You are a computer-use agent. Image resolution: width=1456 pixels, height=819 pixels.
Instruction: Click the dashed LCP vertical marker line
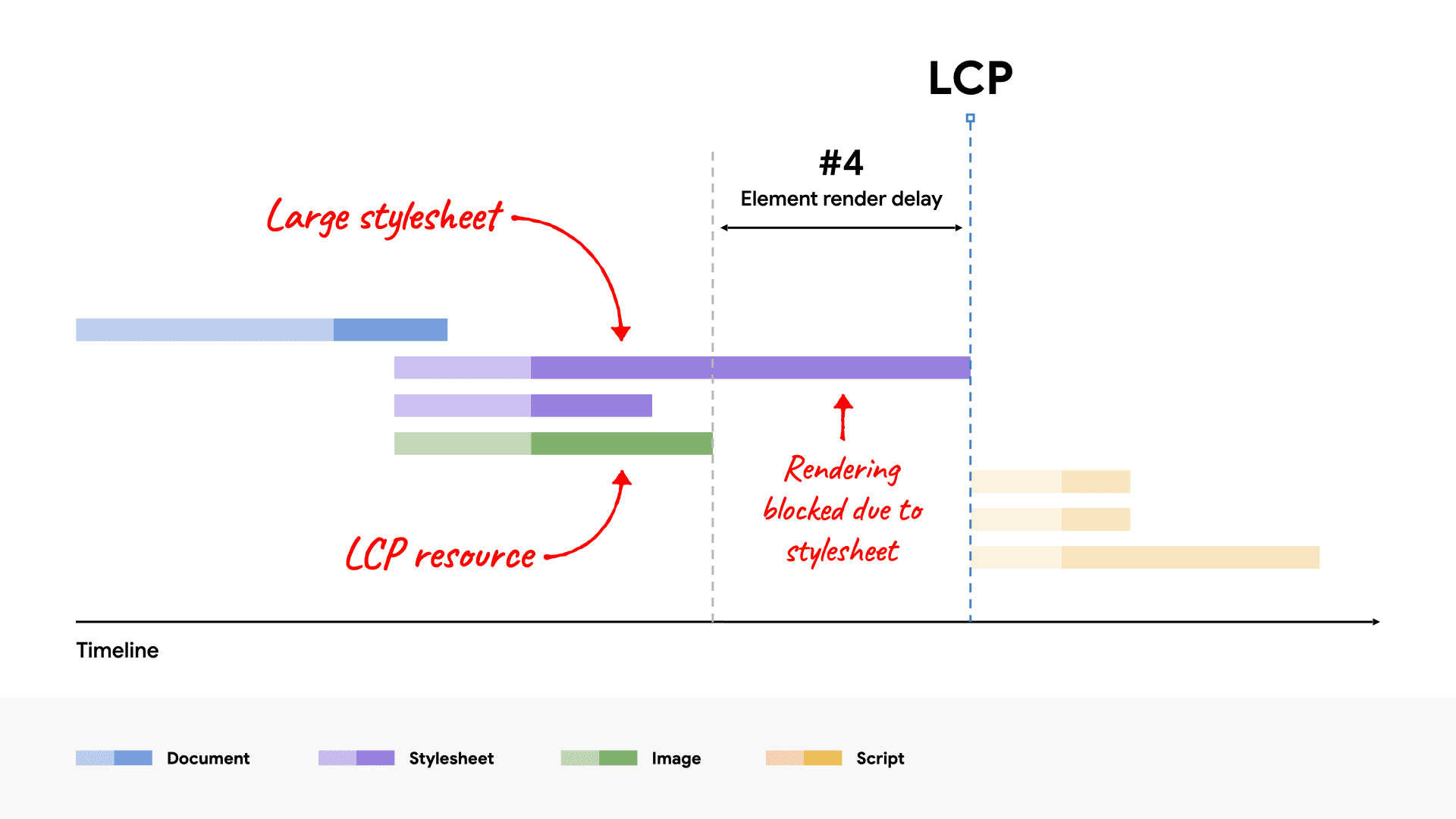(x=971, y=400)
